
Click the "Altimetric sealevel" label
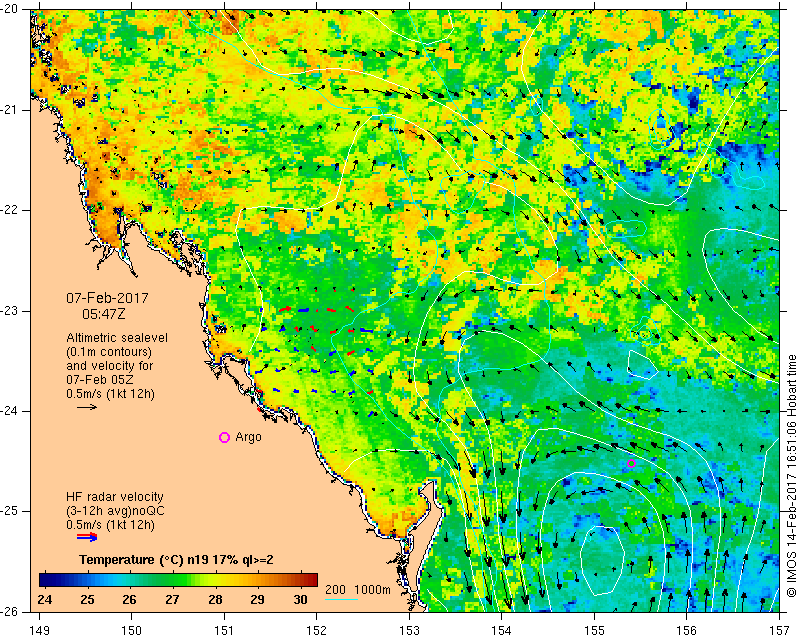(x=117, y=338)
